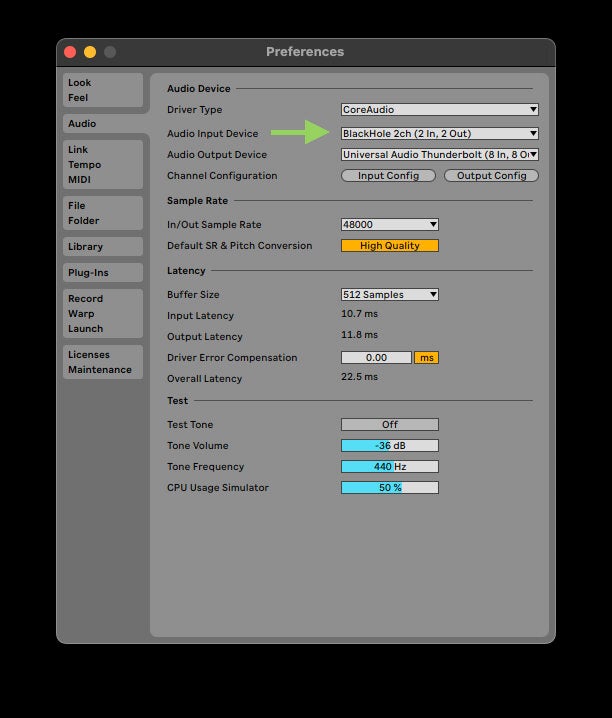Click the Test section heading

(x=177, y=401)
